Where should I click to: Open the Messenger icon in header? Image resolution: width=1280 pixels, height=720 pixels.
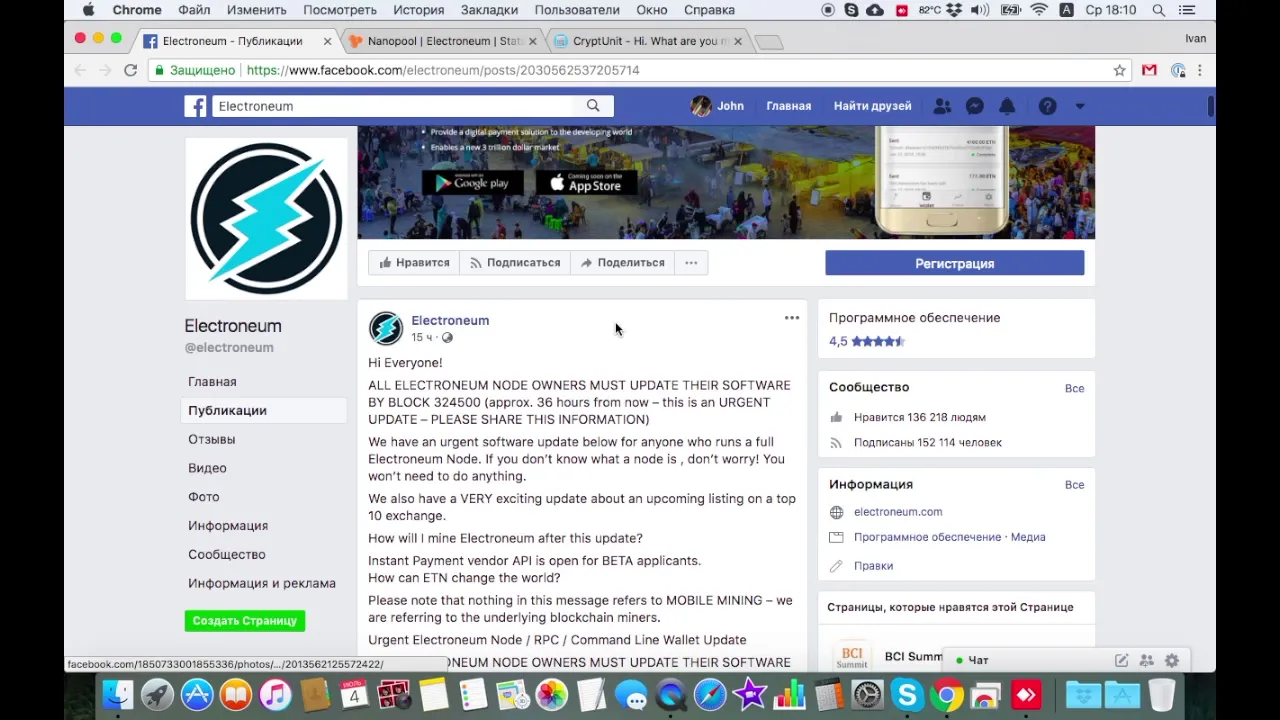tap(974, 106)
